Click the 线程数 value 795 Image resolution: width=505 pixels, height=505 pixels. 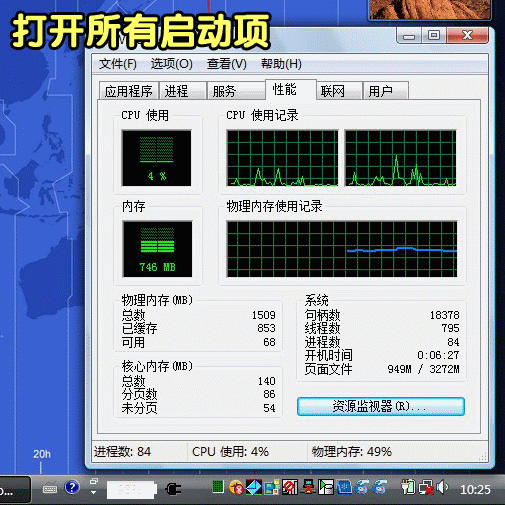click(x=450, y=328)
